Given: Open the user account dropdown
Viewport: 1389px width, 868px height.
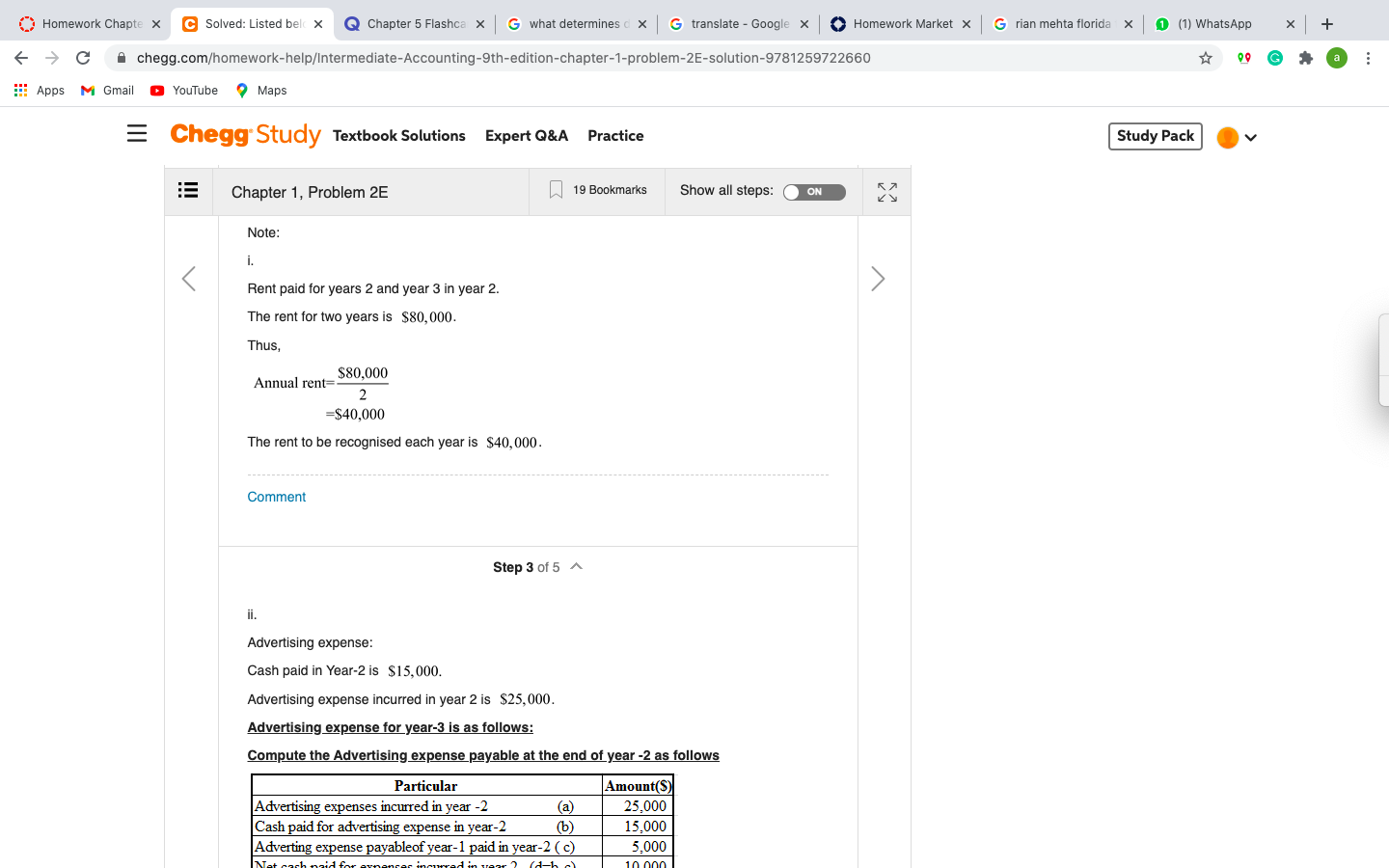Looking at the screenshot, I should click(x=1238, y=137).
